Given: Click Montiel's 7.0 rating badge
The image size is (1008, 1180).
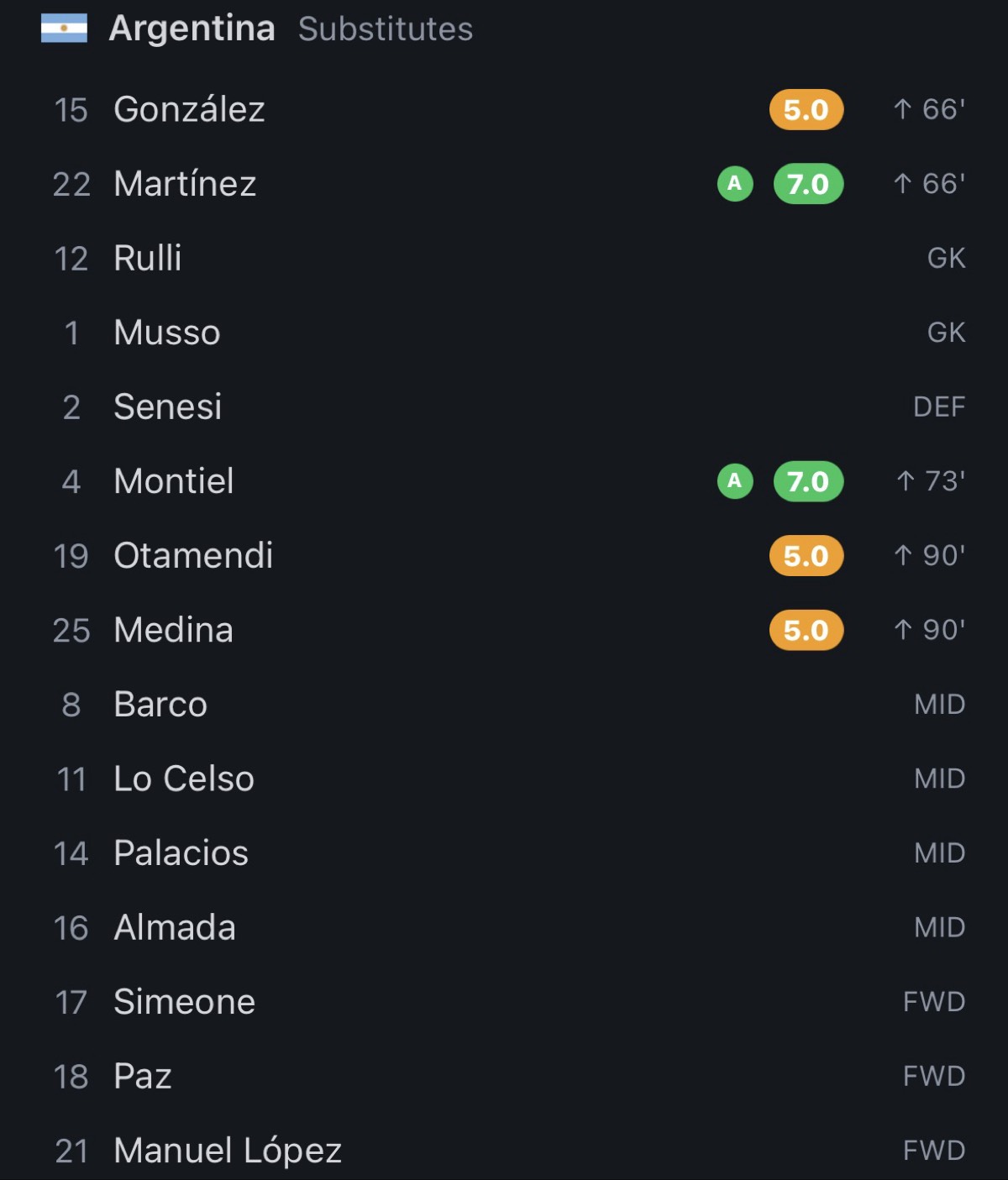Looking at the screenshot, I should pyautogui.click(x=808, y=481).
